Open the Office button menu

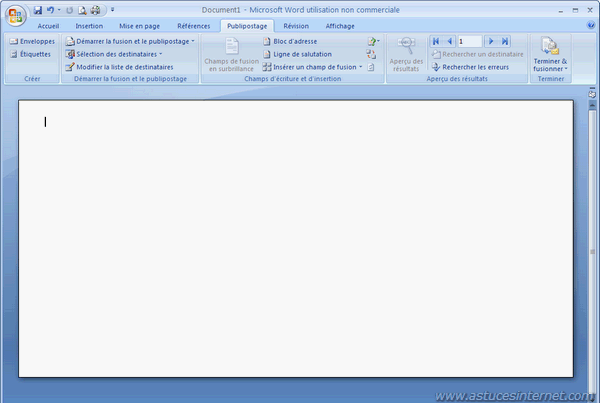point(15,15)
